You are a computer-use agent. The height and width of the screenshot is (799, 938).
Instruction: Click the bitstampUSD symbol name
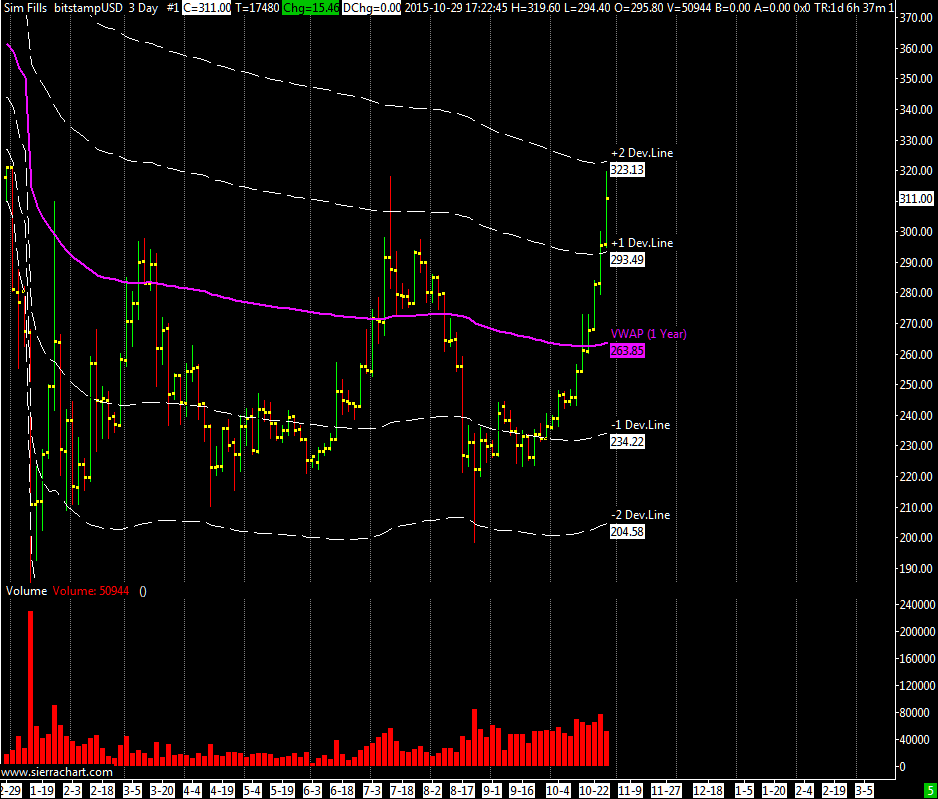[x=87, y=7]
